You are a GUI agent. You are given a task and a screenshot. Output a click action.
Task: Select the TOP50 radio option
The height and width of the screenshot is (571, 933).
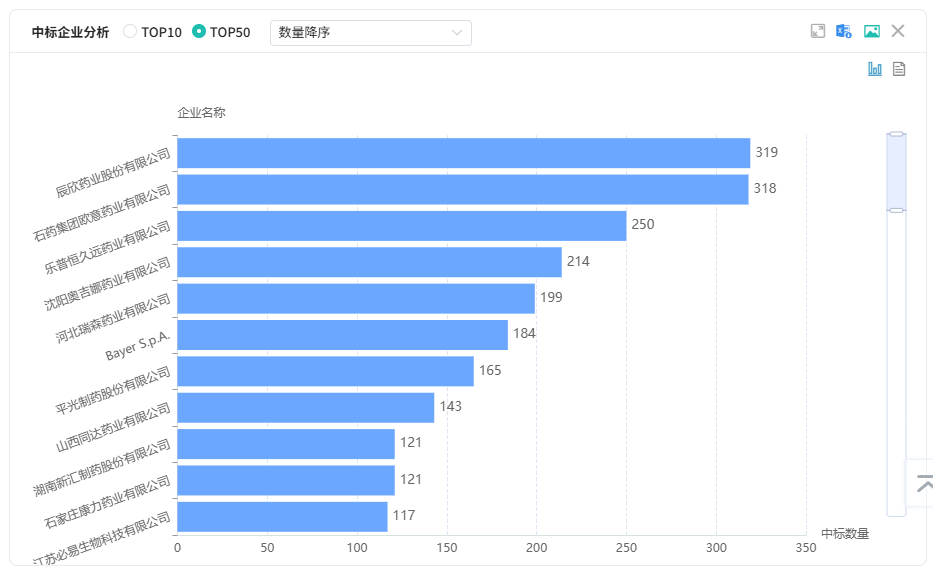click(x=199, y=32)
